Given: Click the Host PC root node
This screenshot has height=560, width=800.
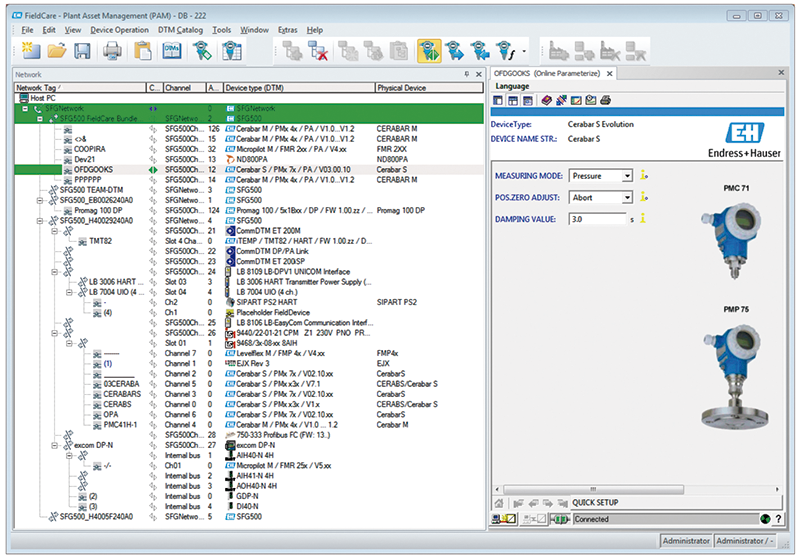Looking at the screenshot, I should (42, 98).
